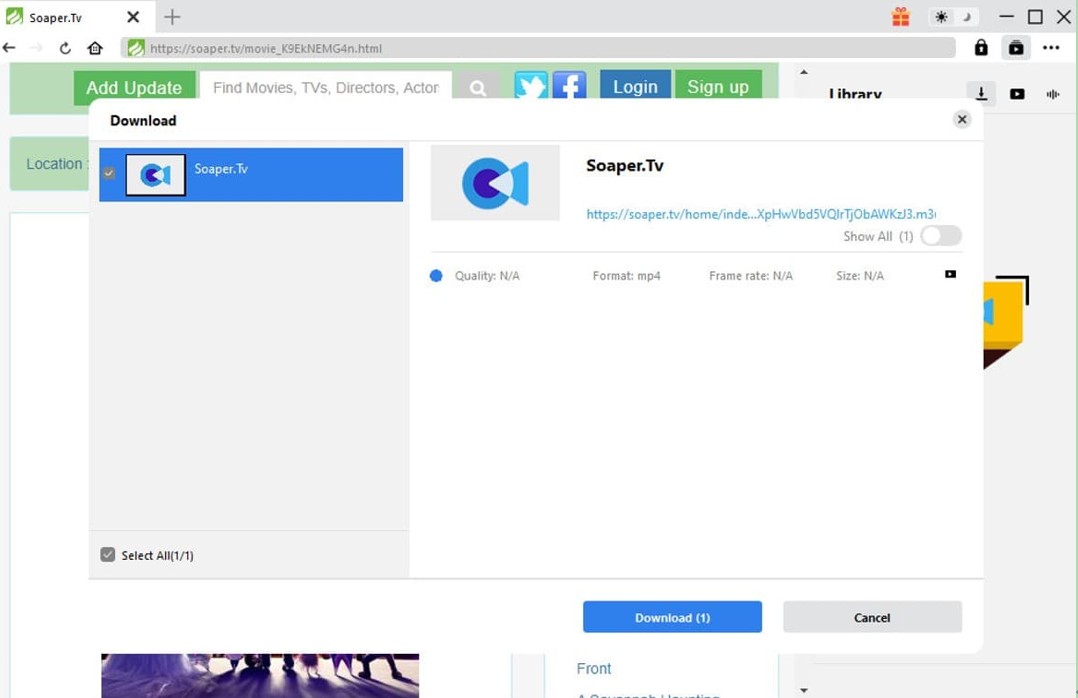Reload the page with the refresh icon
1078x698 pixels.
(x=65, y=48)
